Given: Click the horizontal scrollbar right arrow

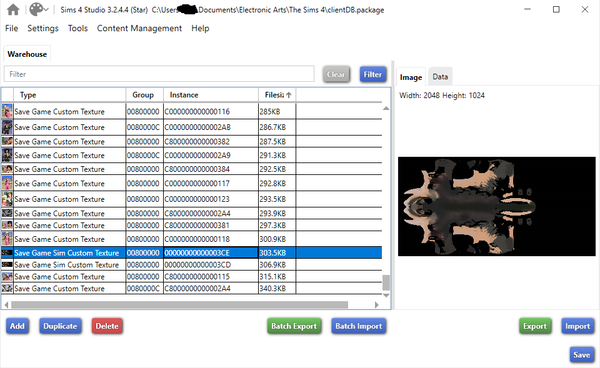Looking at the screenshot, I should point(377,304).
